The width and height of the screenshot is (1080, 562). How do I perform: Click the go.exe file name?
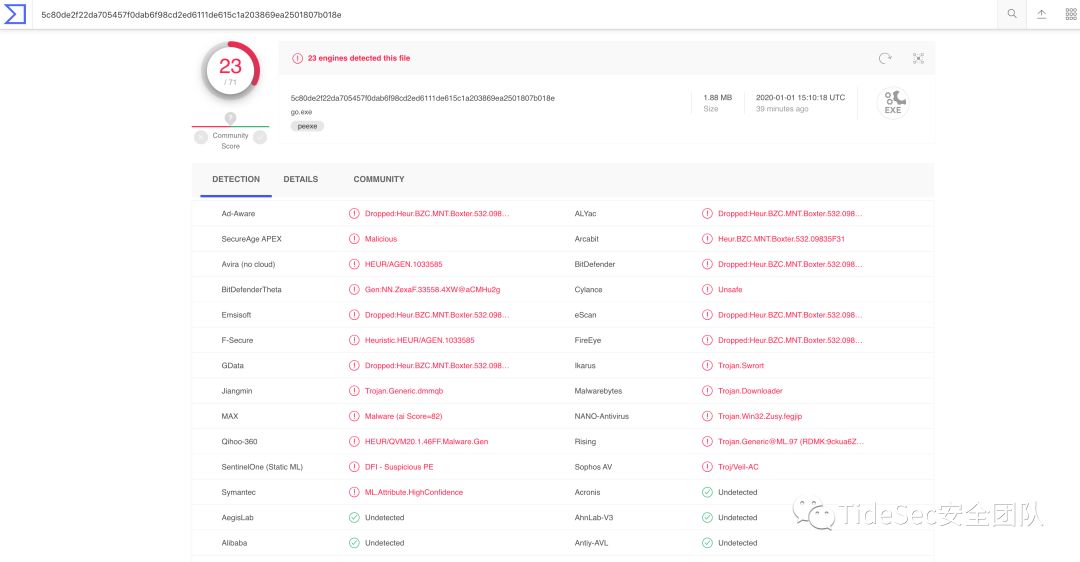coord(301,112)
